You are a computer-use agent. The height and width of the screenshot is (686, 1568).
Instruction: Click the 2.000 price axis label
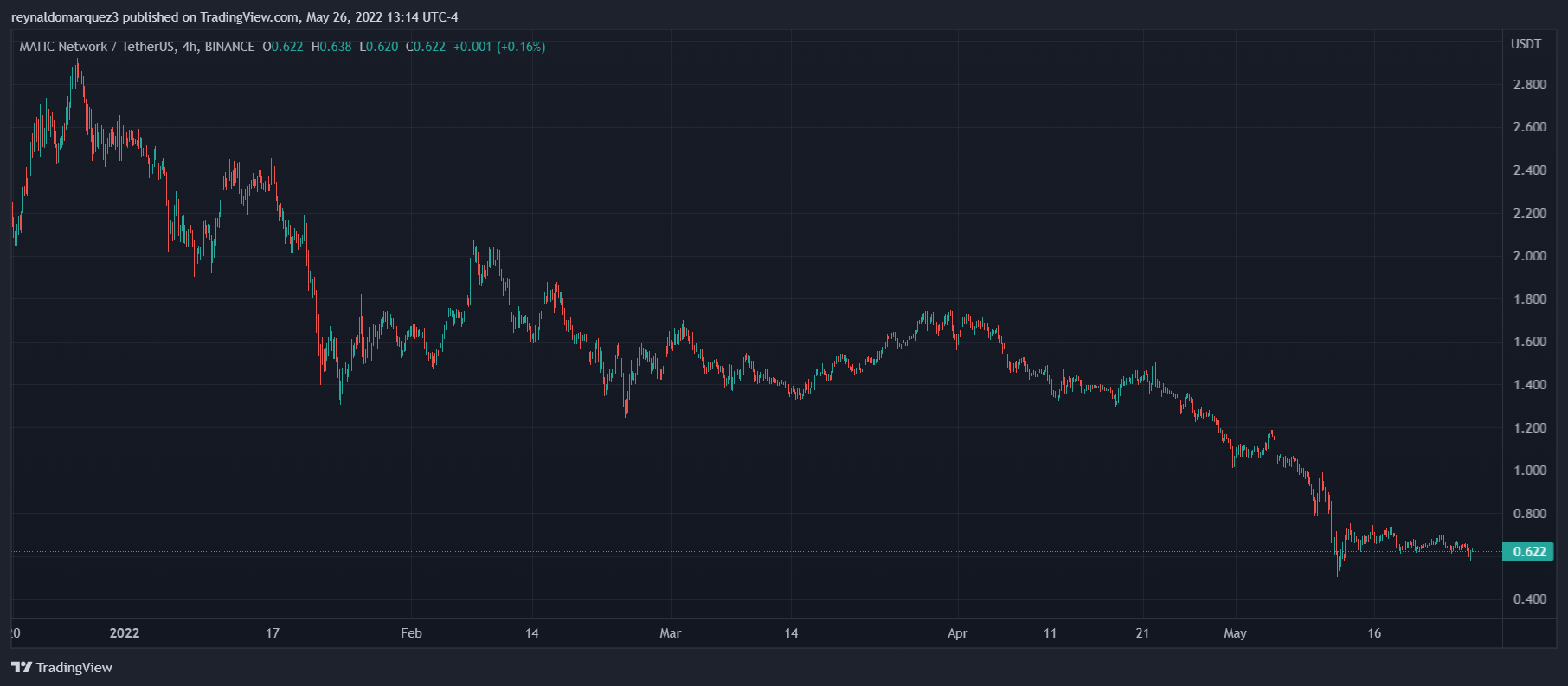coord(1529,256)
